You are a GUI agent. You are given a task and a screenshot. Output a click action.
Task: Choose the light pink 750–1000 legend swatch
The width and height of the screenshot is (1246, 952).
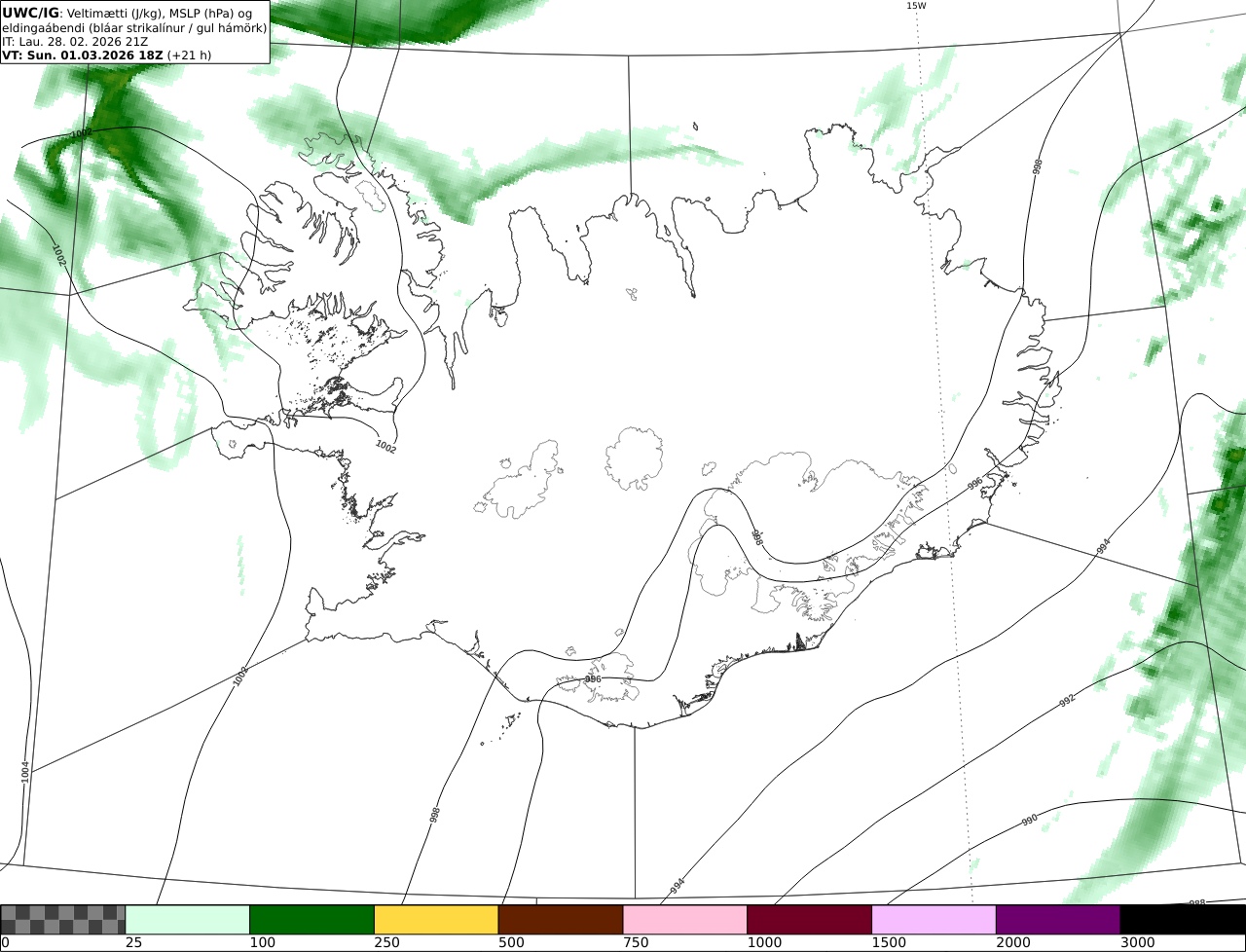tap(685, 920)
